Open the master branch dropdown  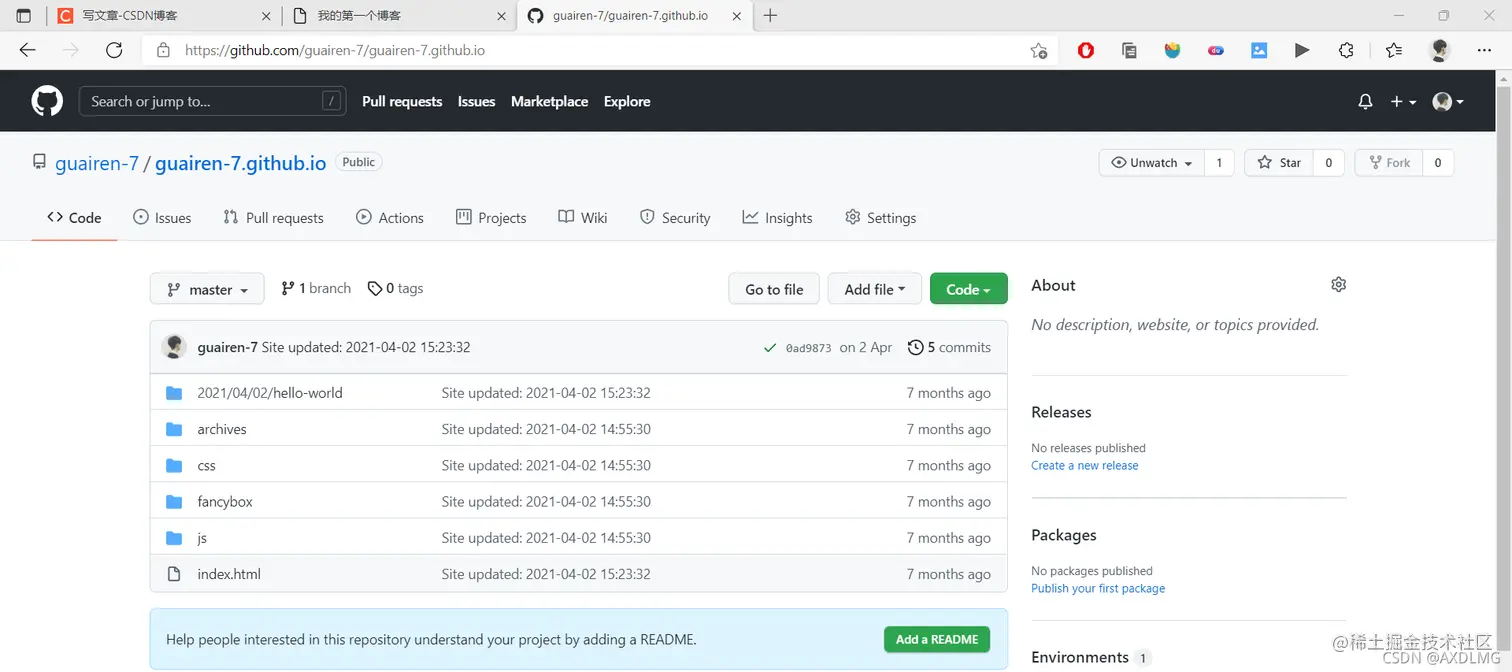(x=207, y=289)
